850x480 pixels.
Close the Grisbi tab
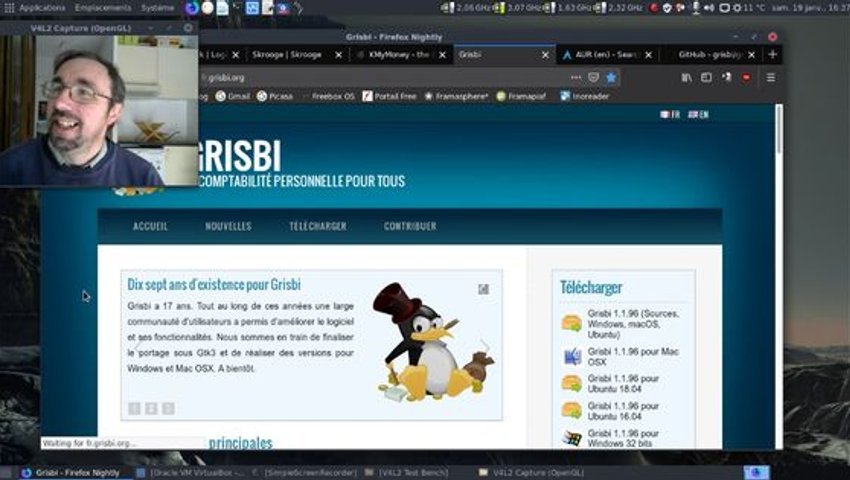(x=545, y=55)
